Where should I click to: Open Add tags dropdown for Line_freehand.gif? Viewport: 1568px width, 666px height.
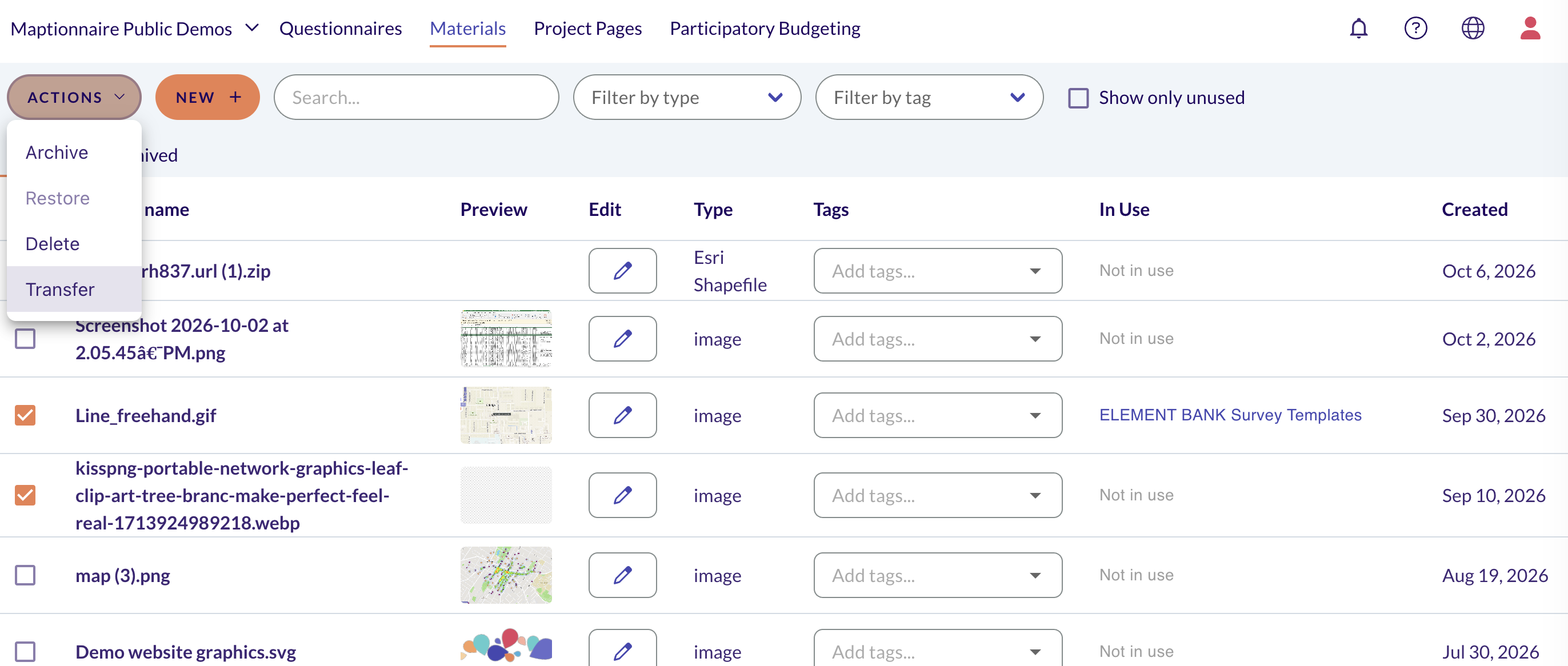pyautogui.click(x=937, y=415)
